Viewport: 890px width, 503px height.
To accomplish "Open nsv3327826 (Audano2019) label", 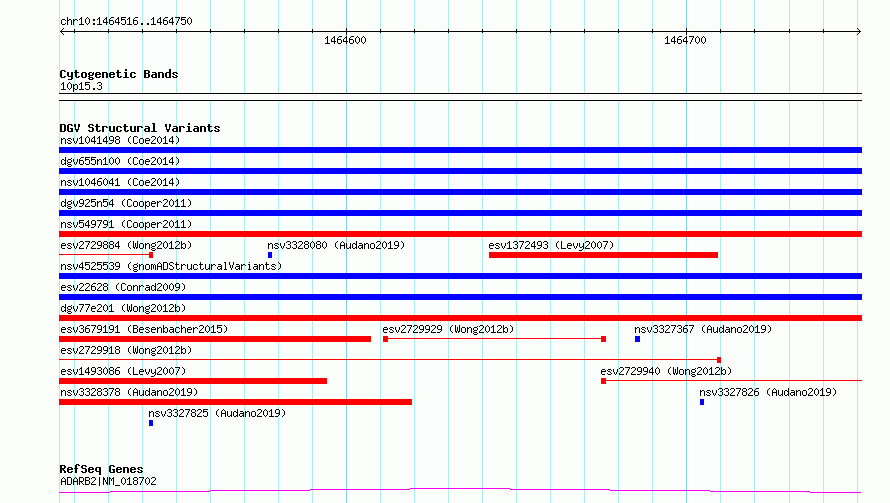I will 768,392.
